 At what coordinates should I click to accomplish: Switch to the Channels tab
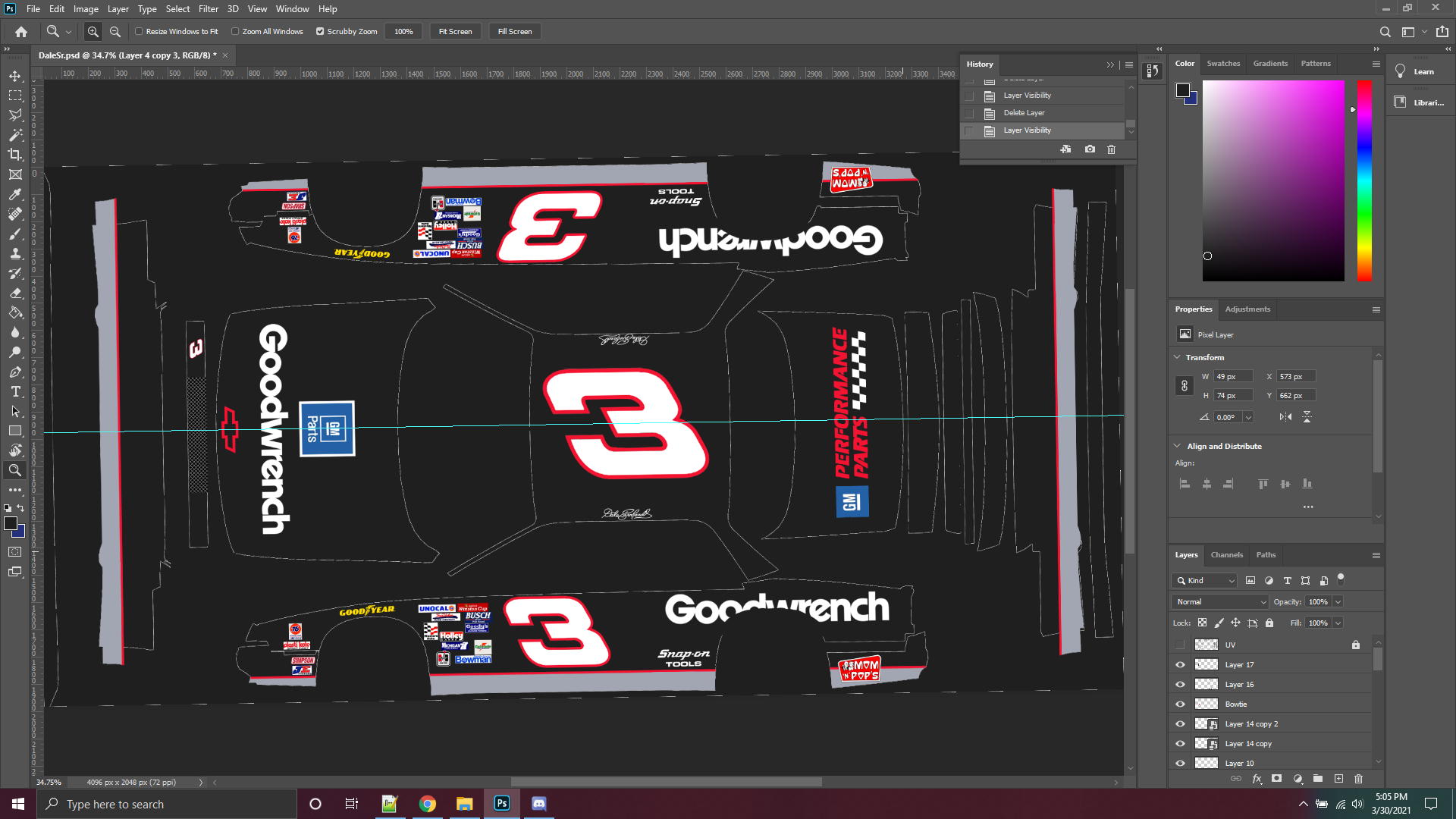pos(1226,555)
